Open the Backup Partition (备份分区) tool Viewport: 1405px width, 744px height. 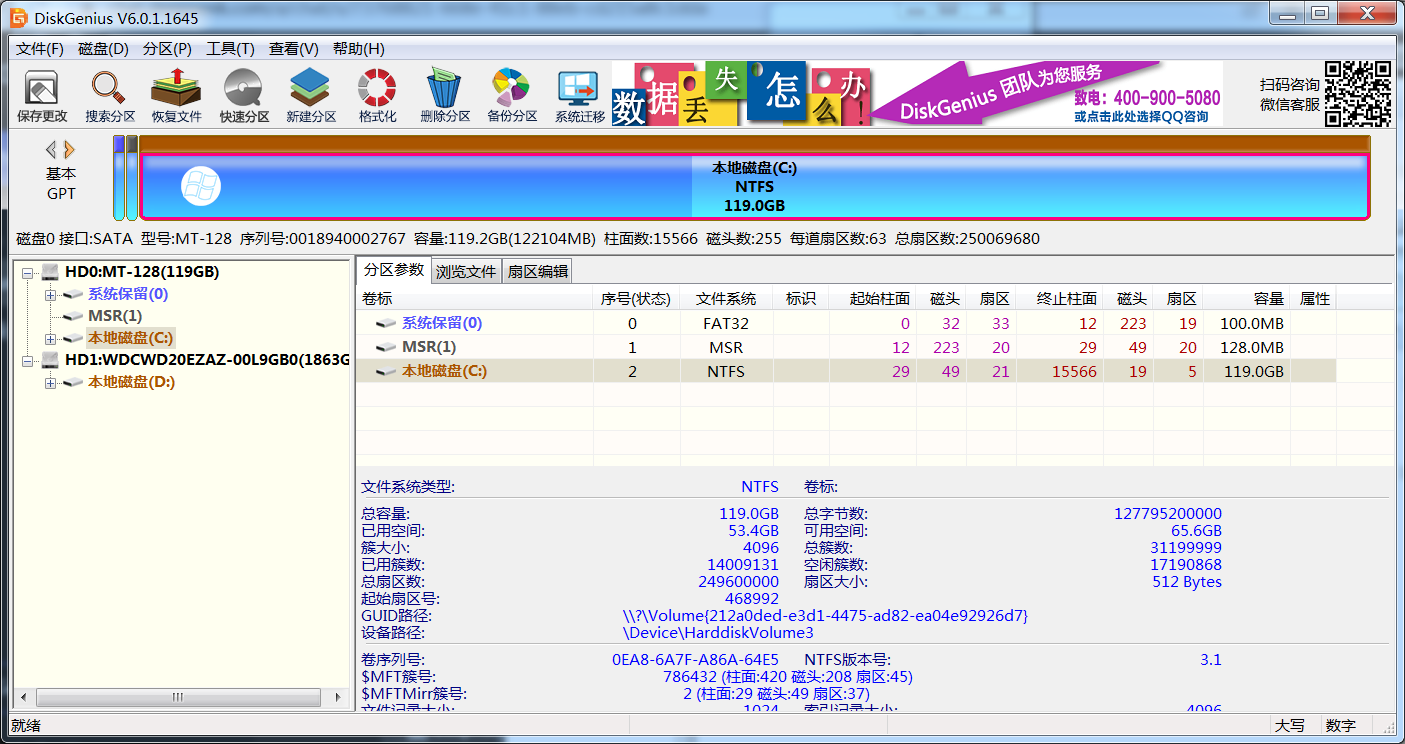coord(512,96)
